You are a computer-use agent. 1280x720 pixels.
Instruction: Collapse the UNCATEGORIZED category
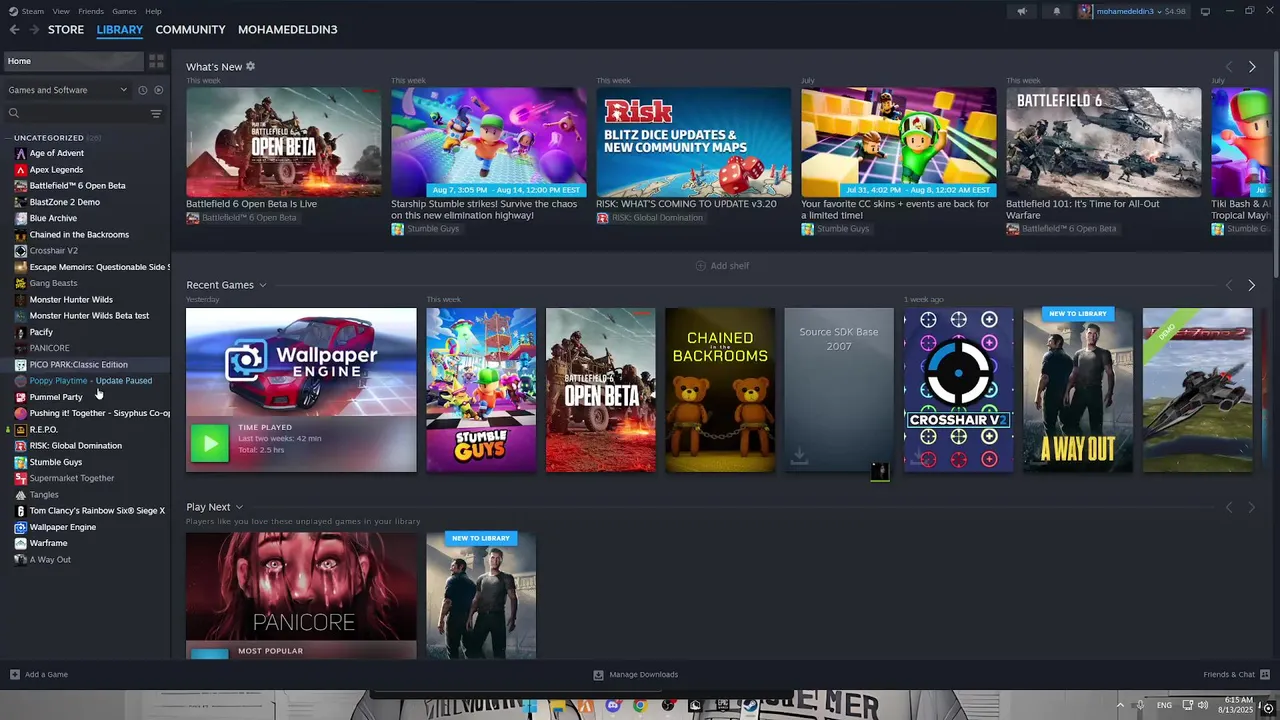pyautogui.click(x=8, y=138)
